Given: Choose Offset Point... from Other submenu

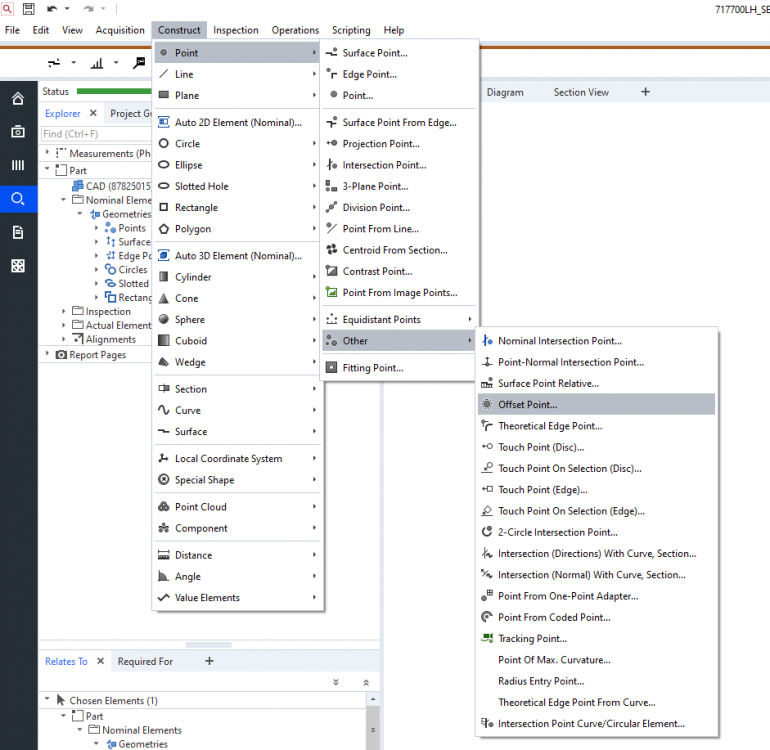Looking at the screenshot, I should coord(528,405).
